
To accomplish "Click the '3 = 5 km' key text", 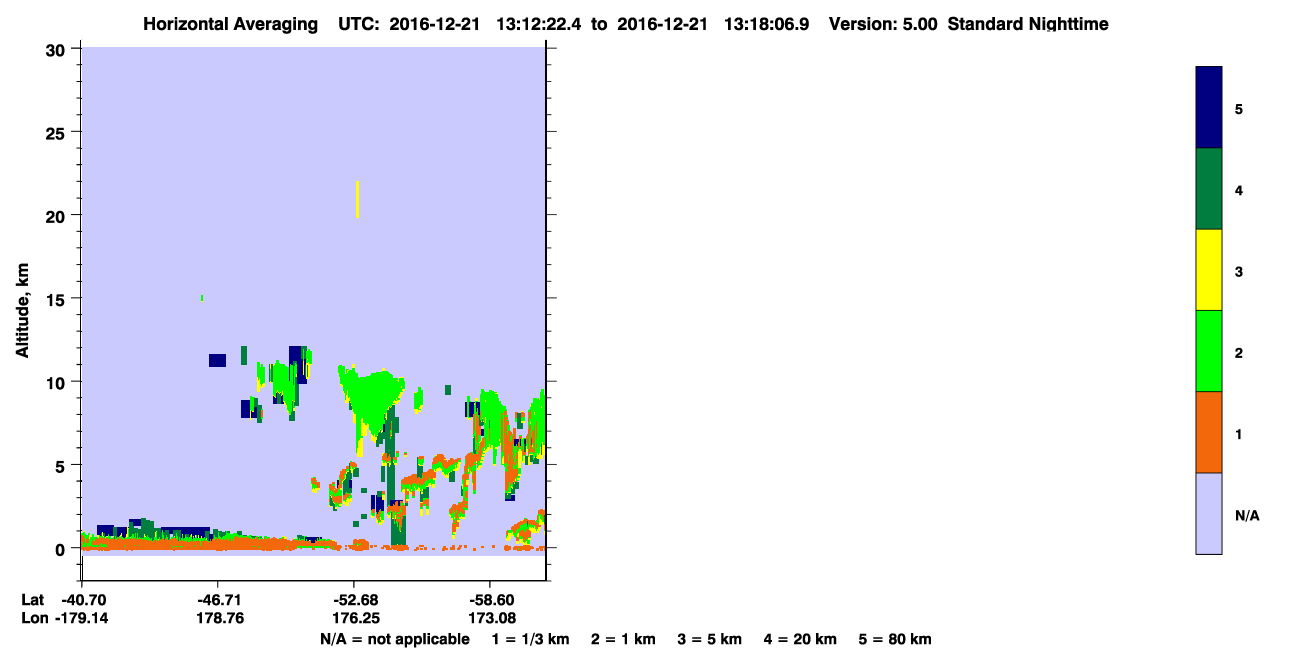I will [710, 639].
